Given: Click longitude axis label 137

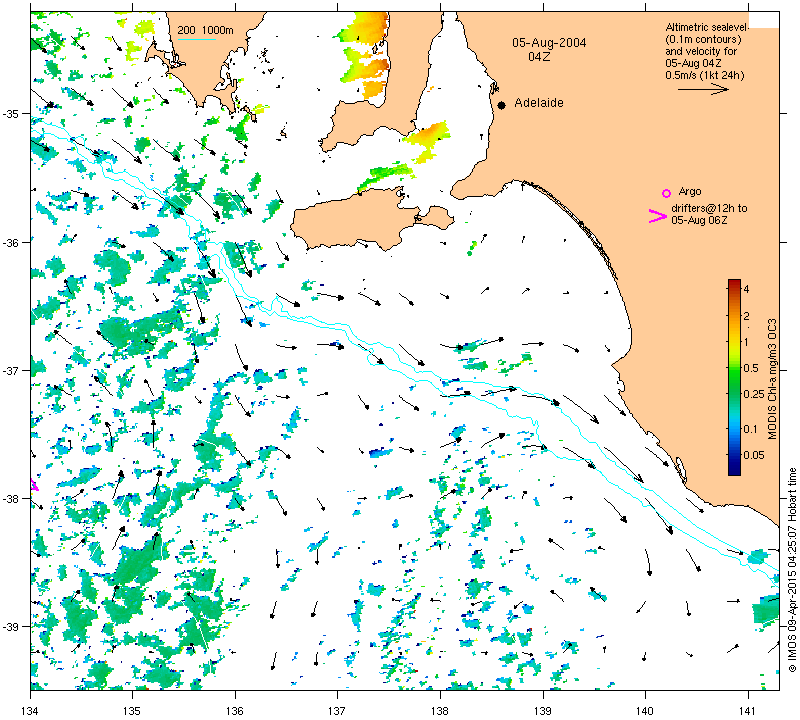Looking at the screenshot, I should 338,710.
